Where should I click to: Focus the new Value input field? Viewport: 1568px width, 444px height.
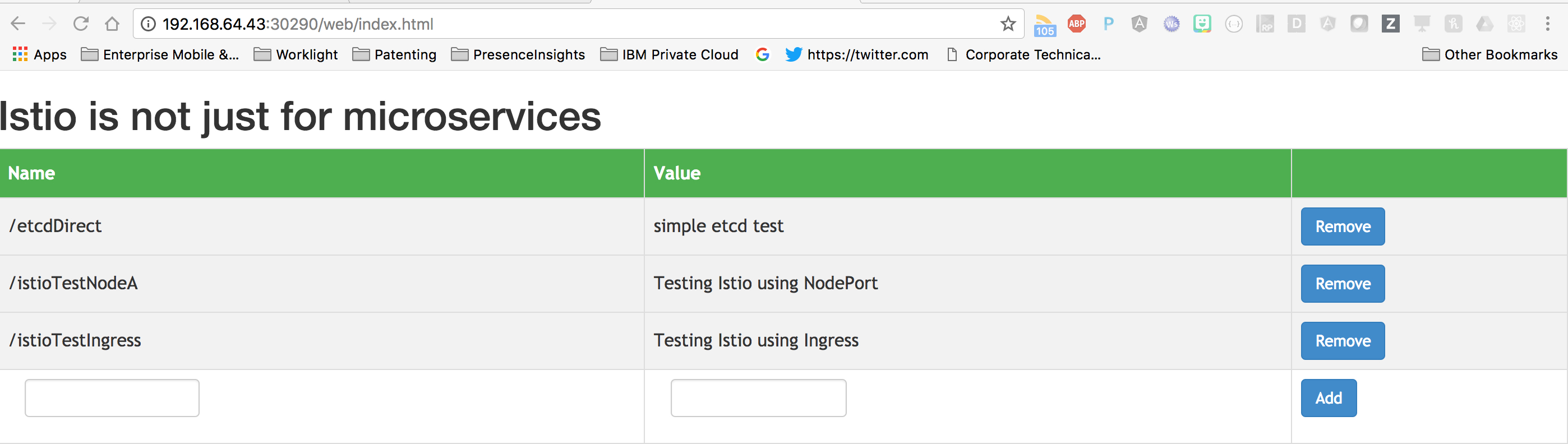point(758,398)
